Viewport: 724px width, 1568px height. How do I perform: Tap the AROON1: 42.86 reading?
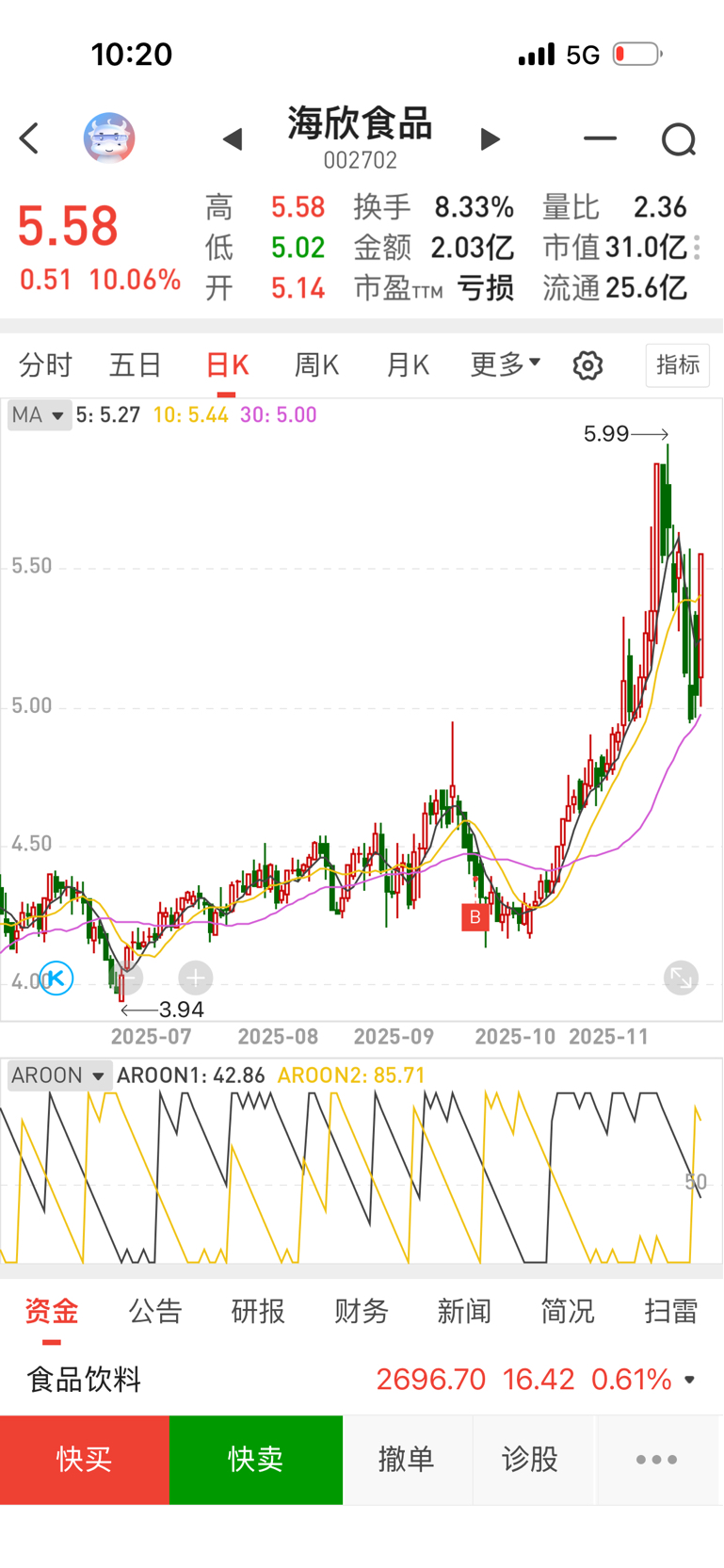pos(191,1075)
